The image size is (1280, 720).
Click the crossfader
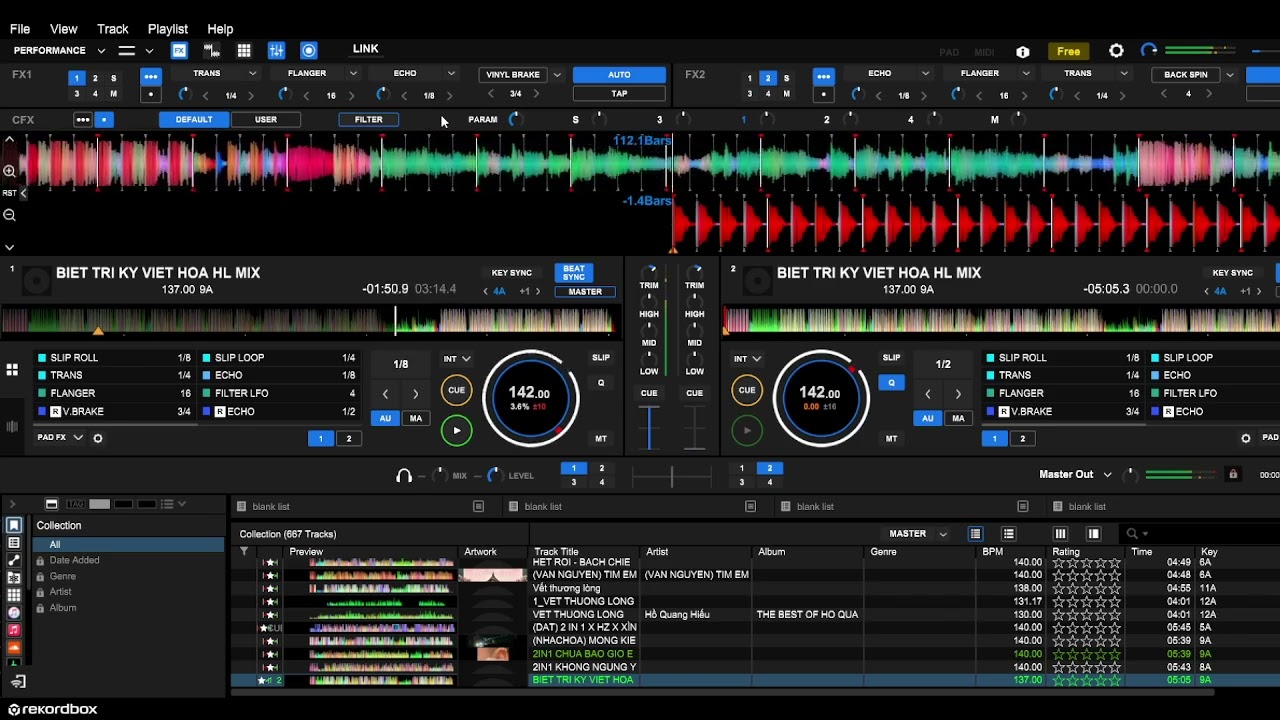tap(672, 477)
